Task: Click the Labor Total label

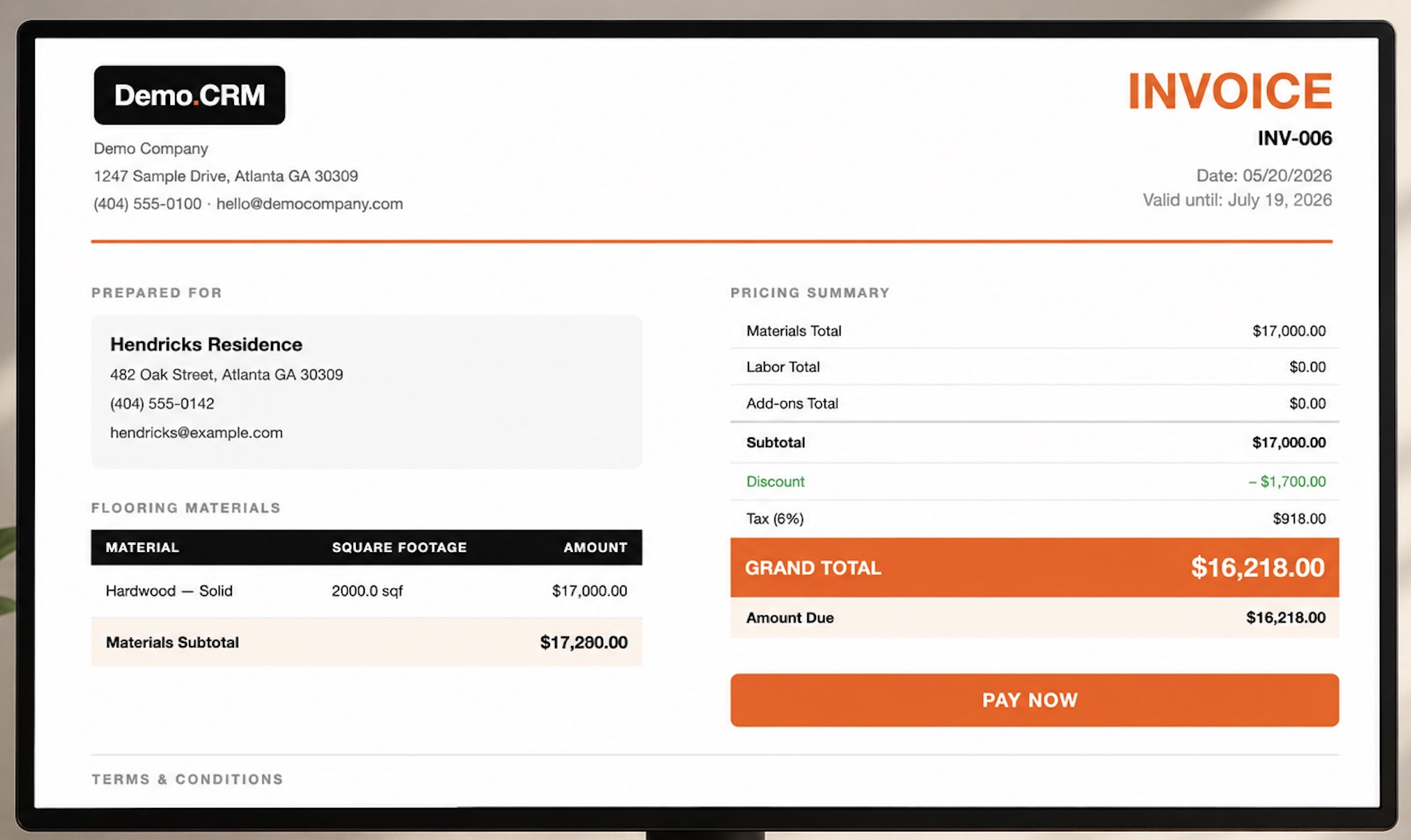Action: [x=783, y=367]
